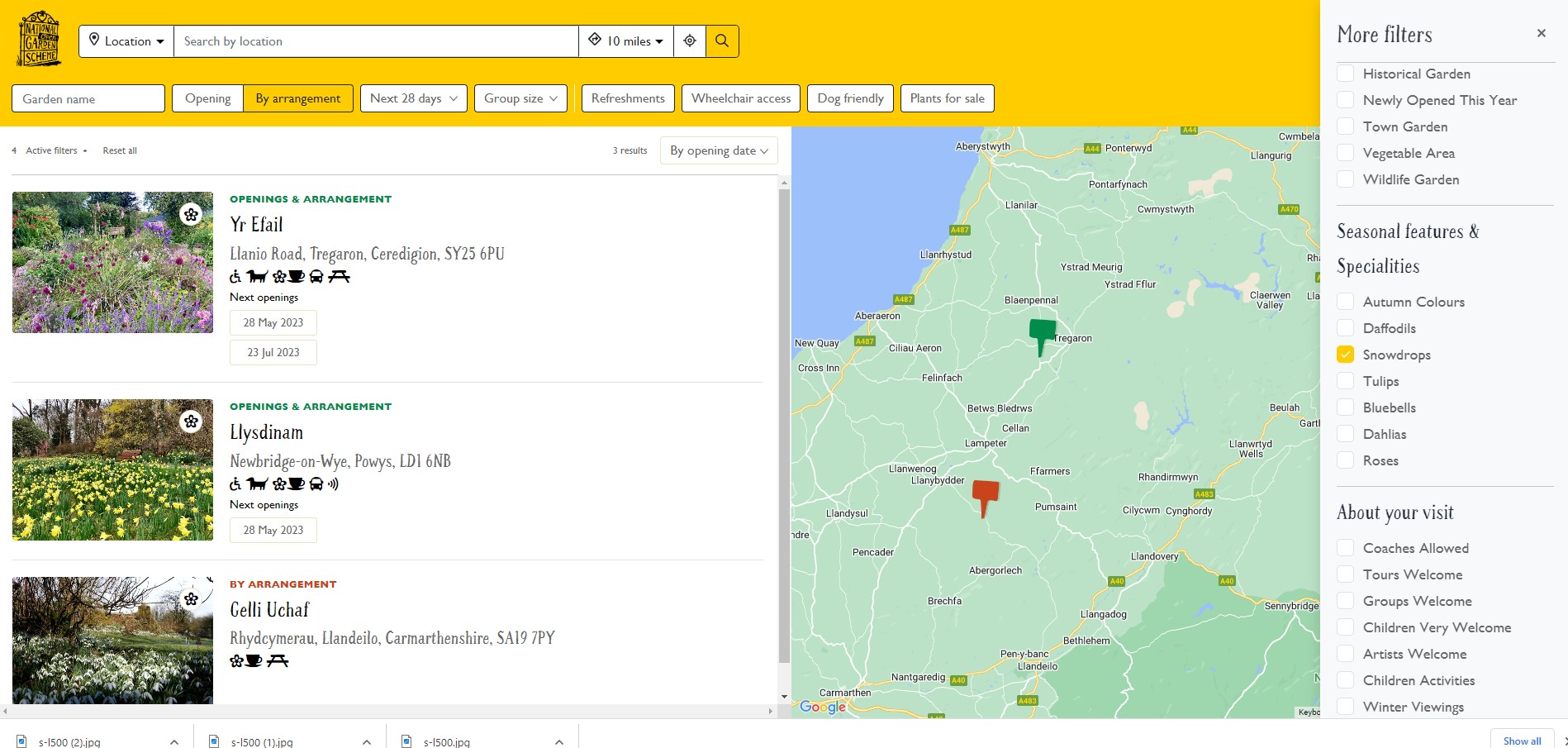Click the magnifying glass search icon
1568x748 pixels.
(x=722, y=41)
